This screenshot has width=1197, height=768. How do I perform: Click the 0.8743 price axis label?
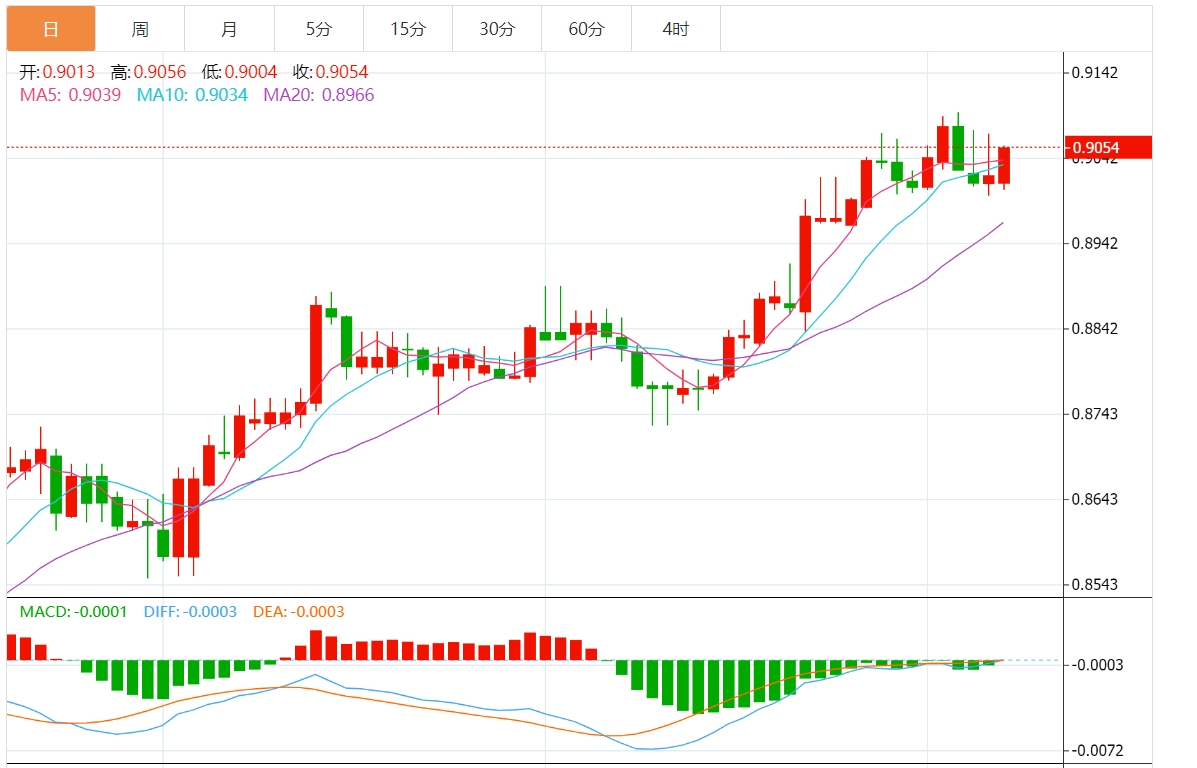(1095, 414)
